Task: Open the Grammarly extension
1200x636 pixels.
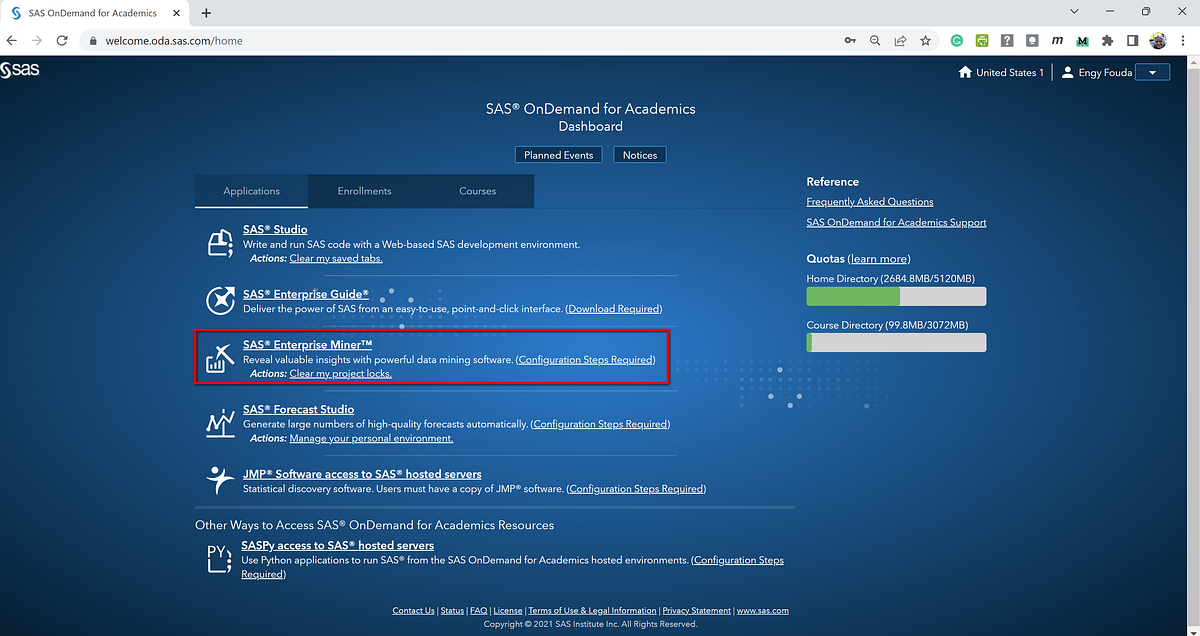Action: [x=956, y=40]
